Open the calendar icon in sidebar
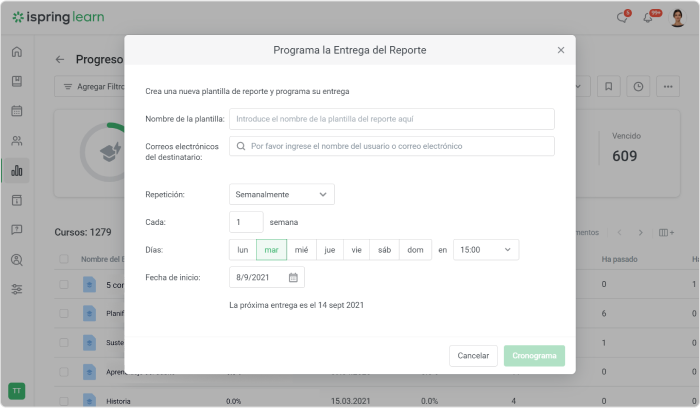The image size is (700, 408). point(17,111)
